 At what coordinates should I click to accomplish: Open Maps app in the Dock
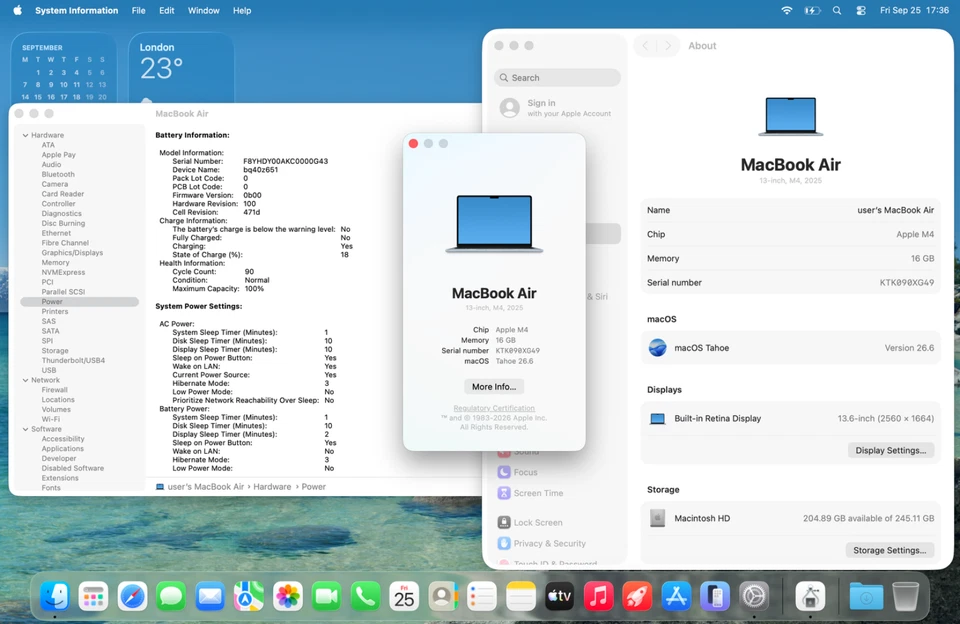tap(249, 596)
